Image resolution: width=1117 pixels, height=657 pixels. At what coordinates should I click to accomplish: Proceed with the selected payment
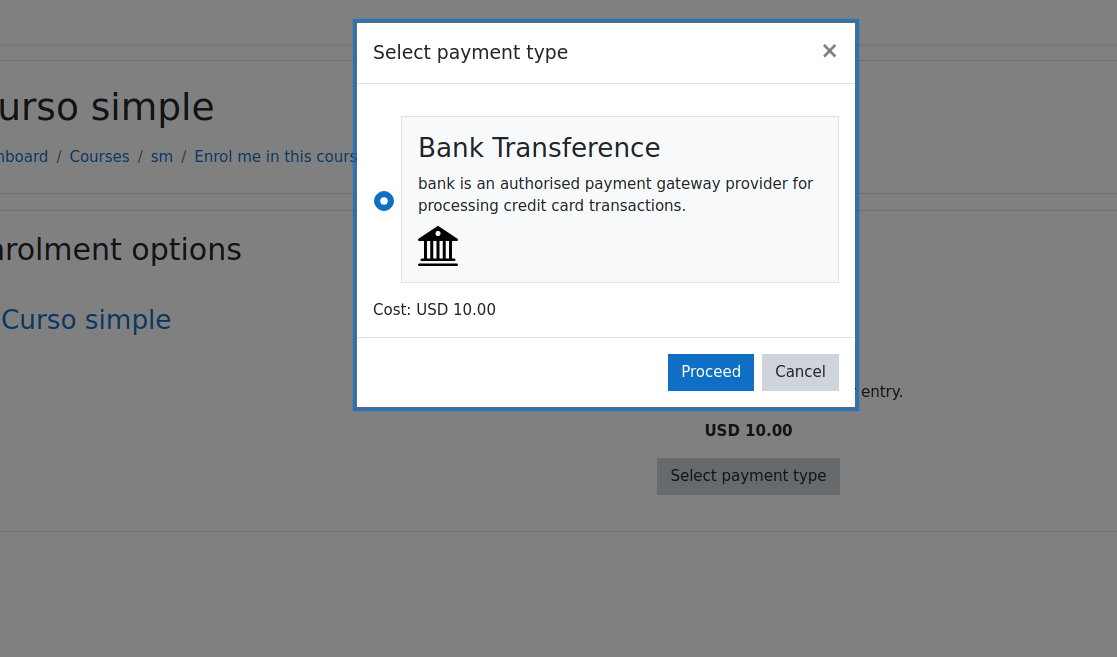point(710,372)
